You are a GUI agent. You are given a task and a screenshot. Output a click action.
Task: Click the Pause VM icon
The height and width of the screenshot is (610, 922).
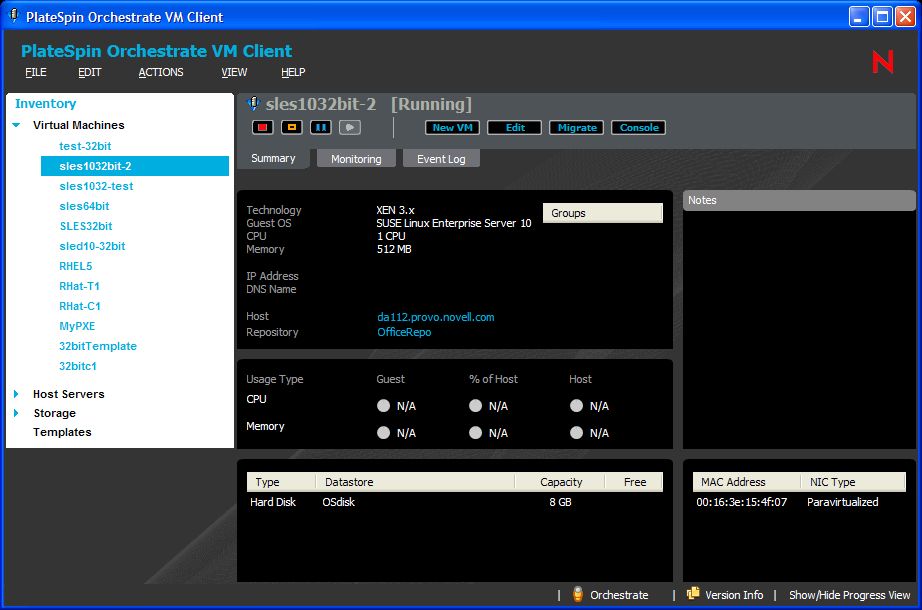(x=320, y=128)
